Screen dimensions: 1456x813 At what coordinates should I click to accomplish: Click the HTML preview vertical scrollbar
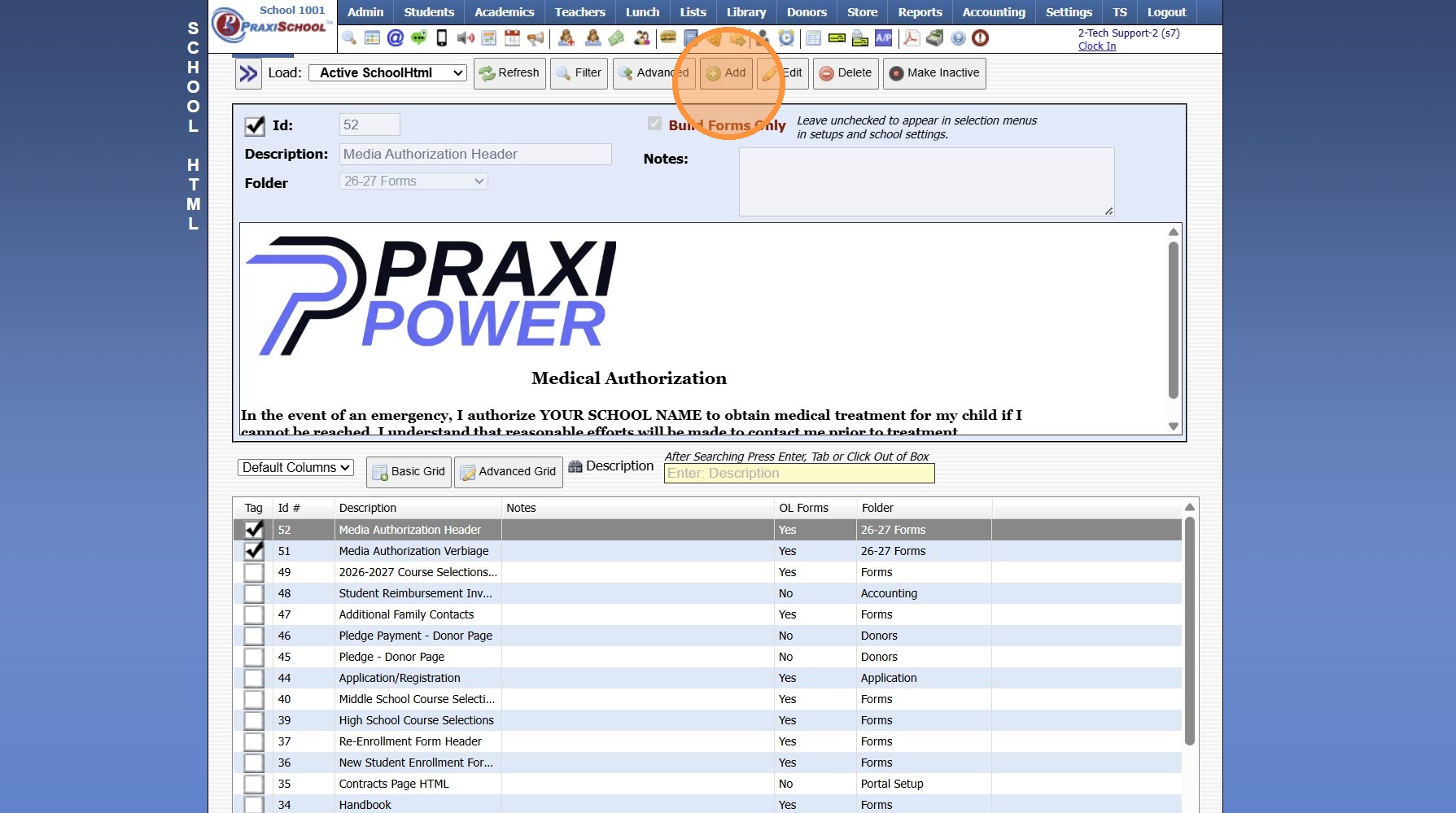1173,321
